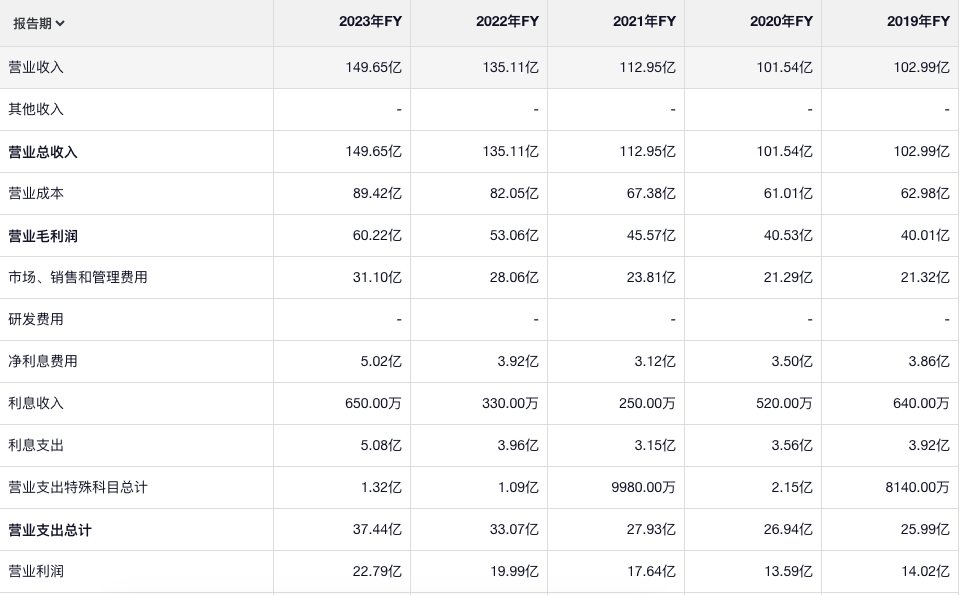Select the 市场、销售和管理费用 row label

tap(78, 277)
